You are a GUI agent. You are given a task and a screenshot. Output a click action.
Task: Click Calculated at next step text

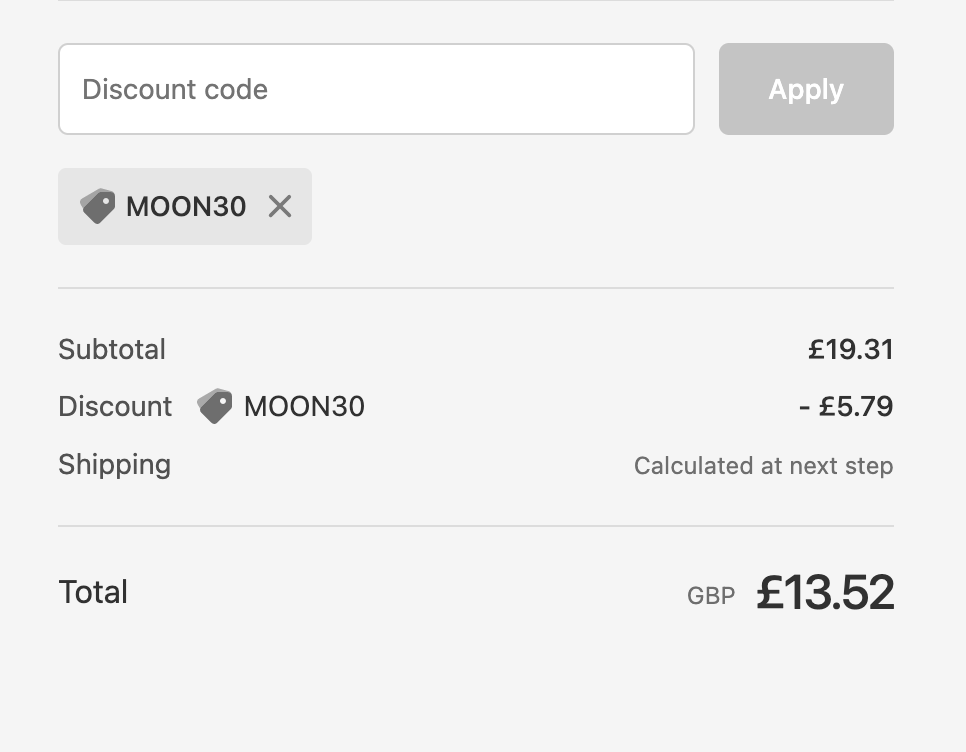pos(764,466)
